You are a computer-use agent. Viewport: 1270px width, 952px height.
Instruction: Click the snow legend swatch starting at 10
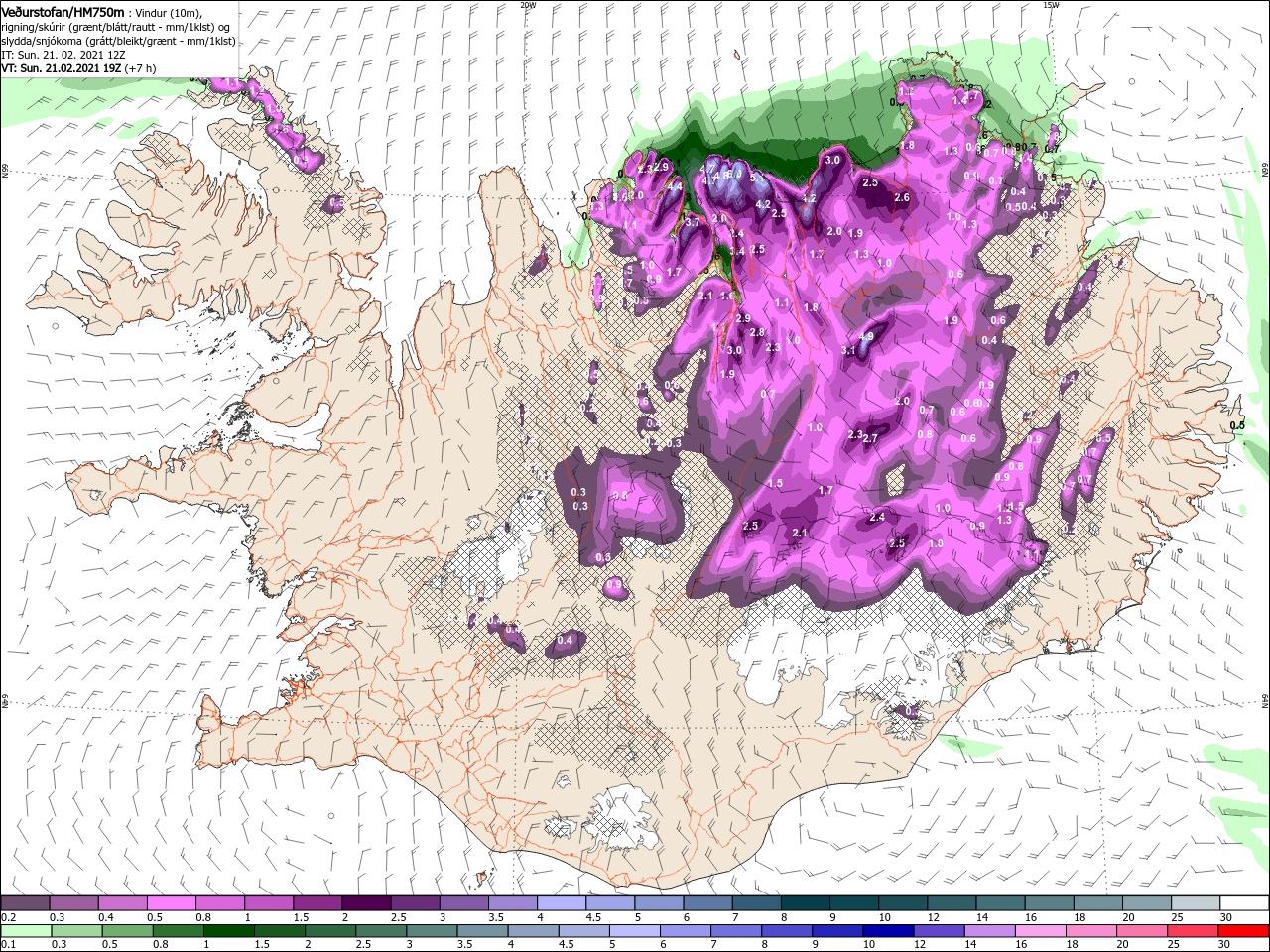click(x=901, y=903)
